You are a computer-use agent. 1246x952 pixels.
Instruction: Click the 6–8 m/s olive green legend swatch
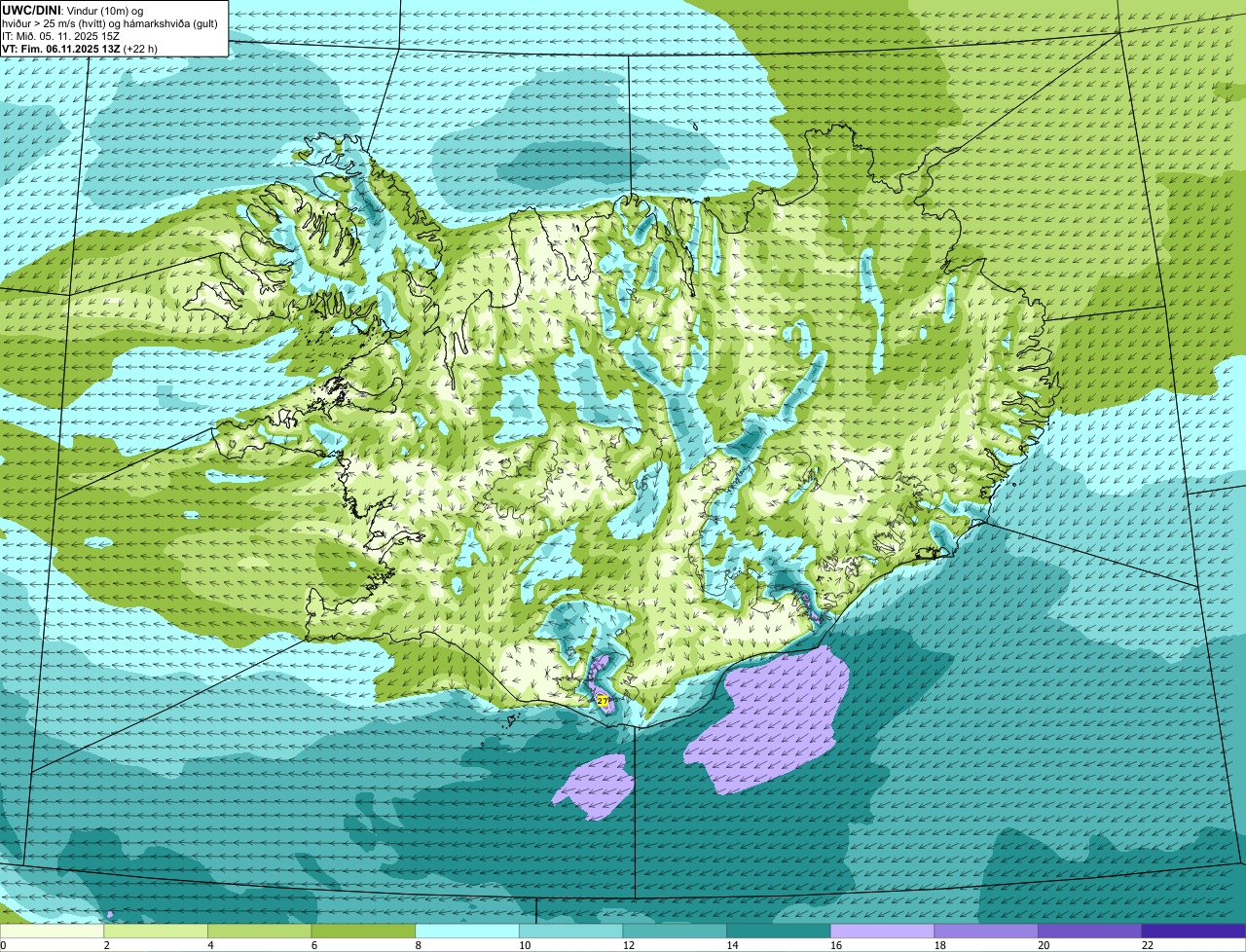tap(363, 931)
